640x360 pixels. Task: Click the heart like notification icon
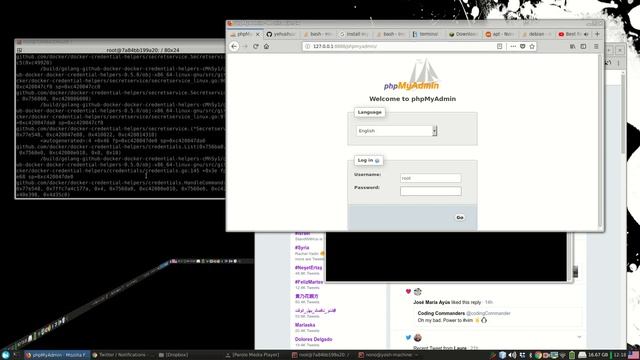click(x=408, y=291)
